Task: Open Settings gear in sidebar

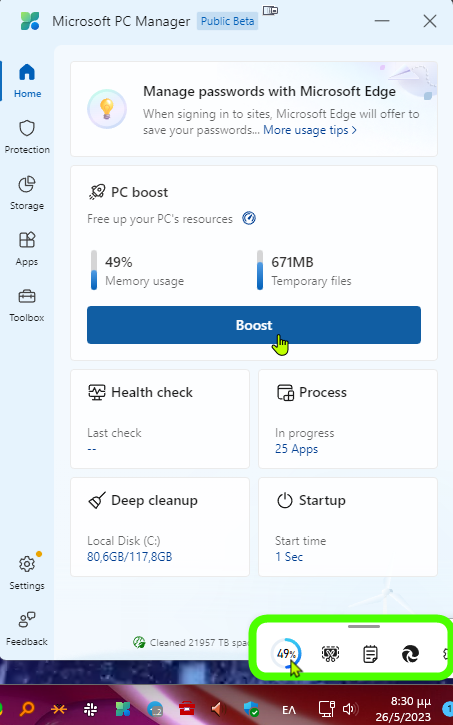Action: (27, 572)
